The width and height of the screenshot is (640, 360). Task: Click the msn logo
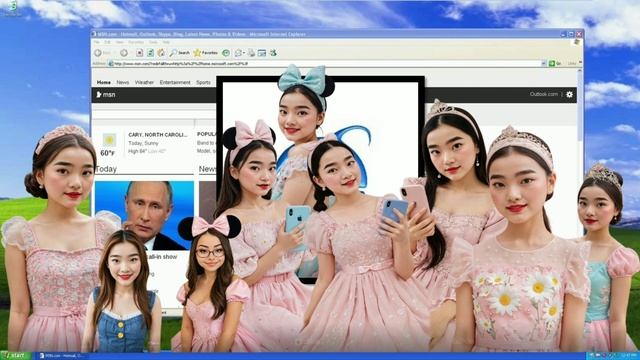[x=106, y=95]
